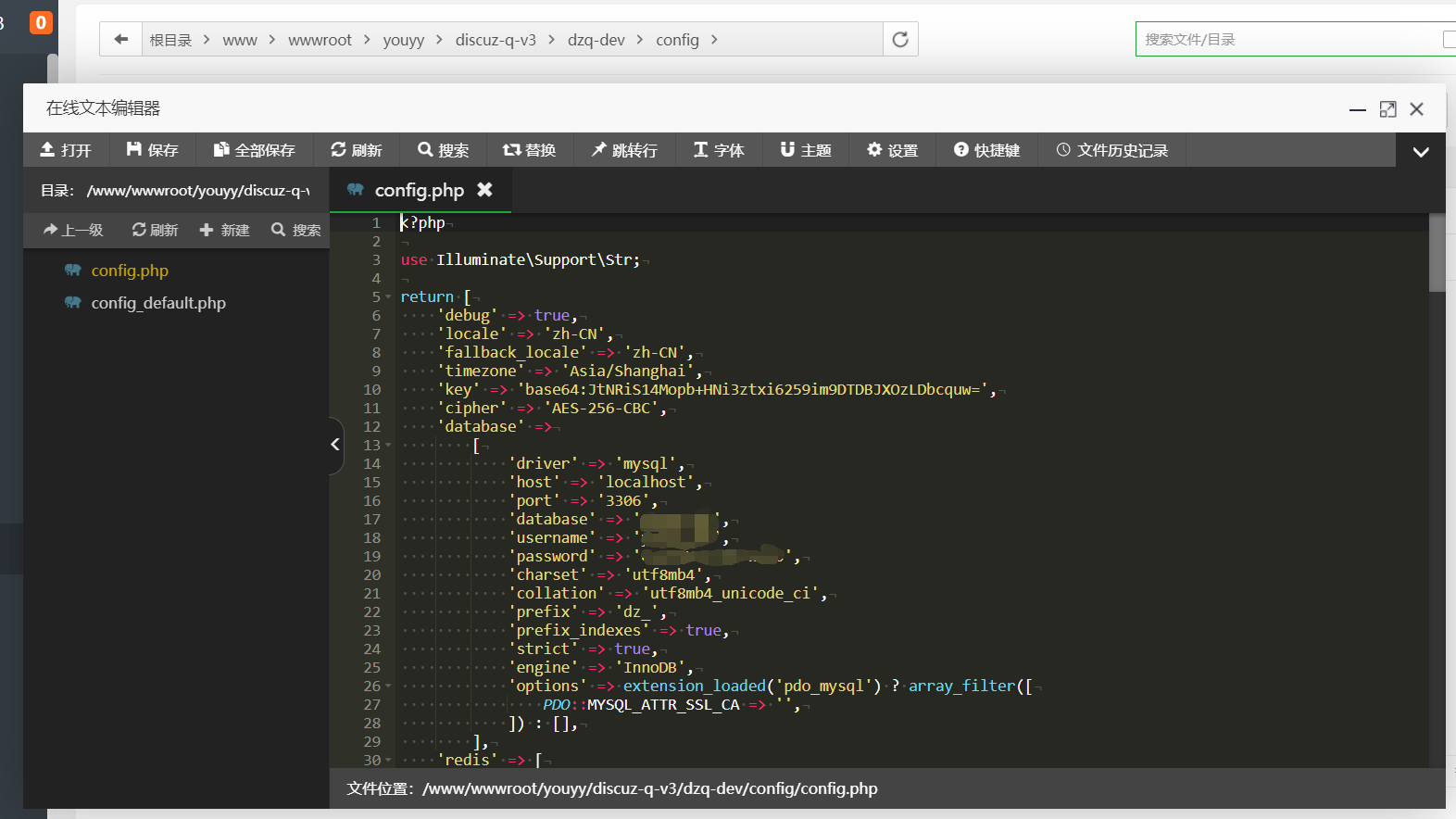
Task: Maximize the online text editor window
Action: click(x=1387, y=109)
